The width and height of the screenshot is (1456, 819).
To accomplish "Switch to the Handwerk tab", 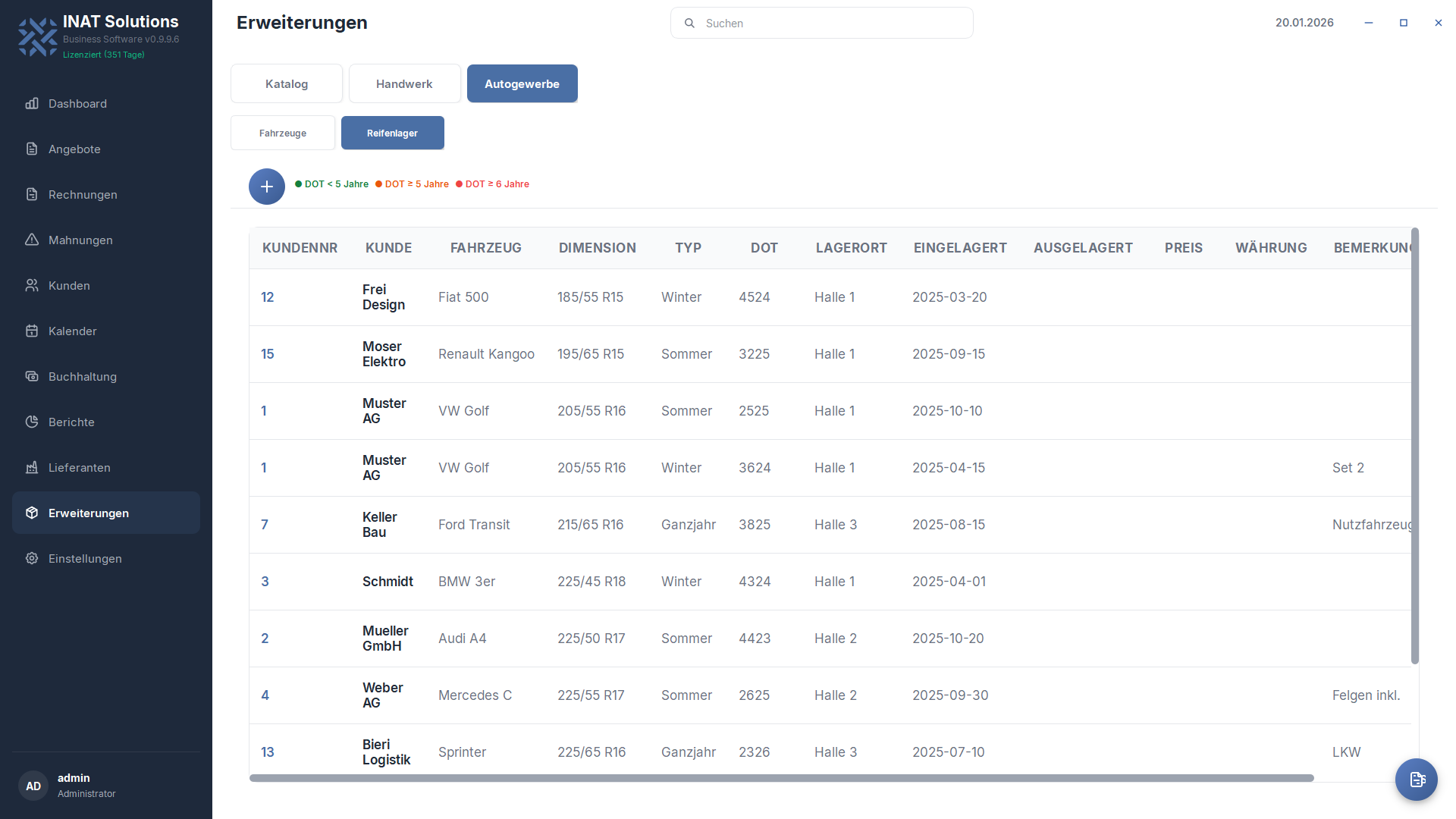I will coord(404,84).
